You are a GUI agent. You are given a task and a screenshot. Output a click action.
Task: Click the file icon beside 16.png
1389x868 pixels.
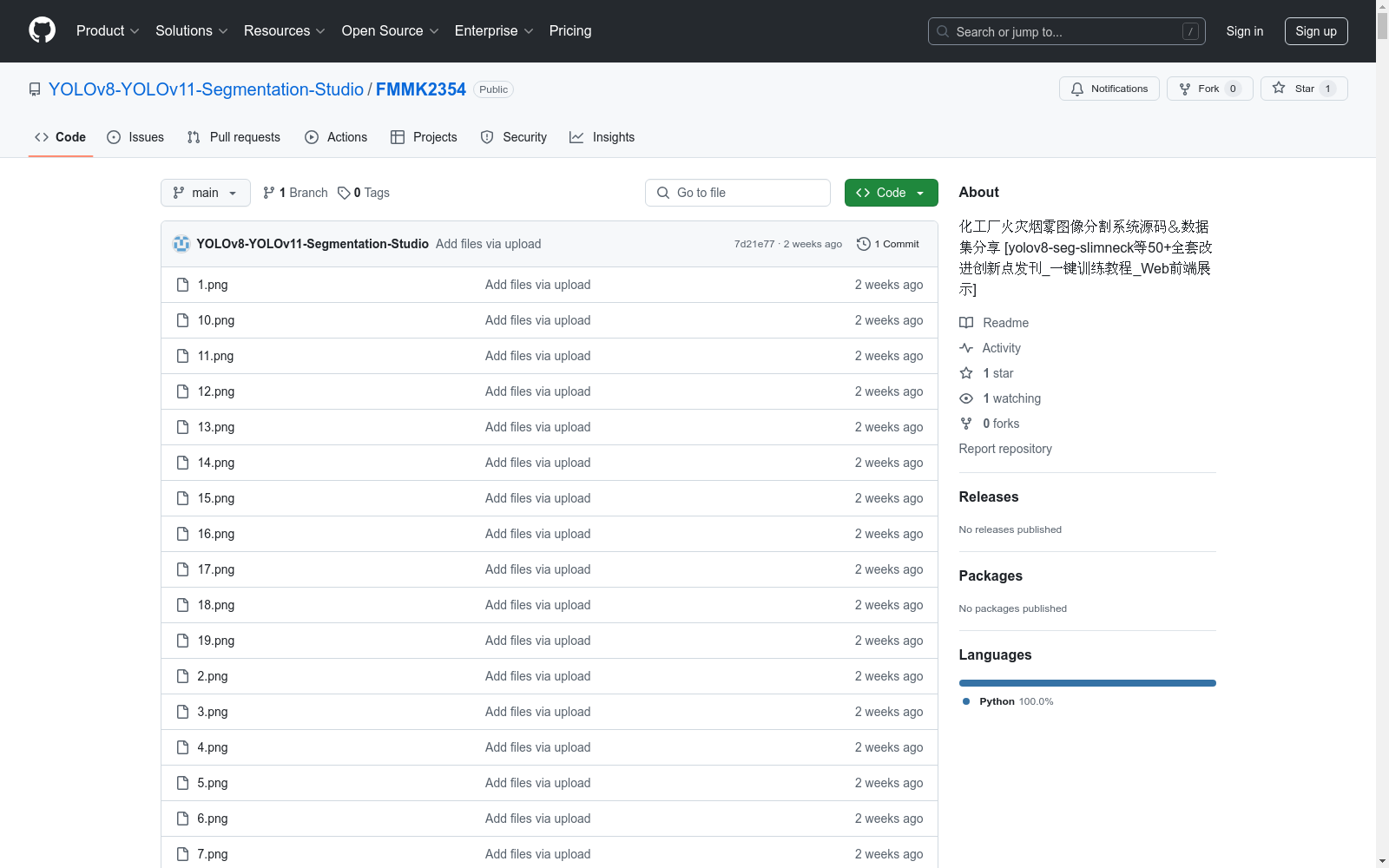(182, 534)
